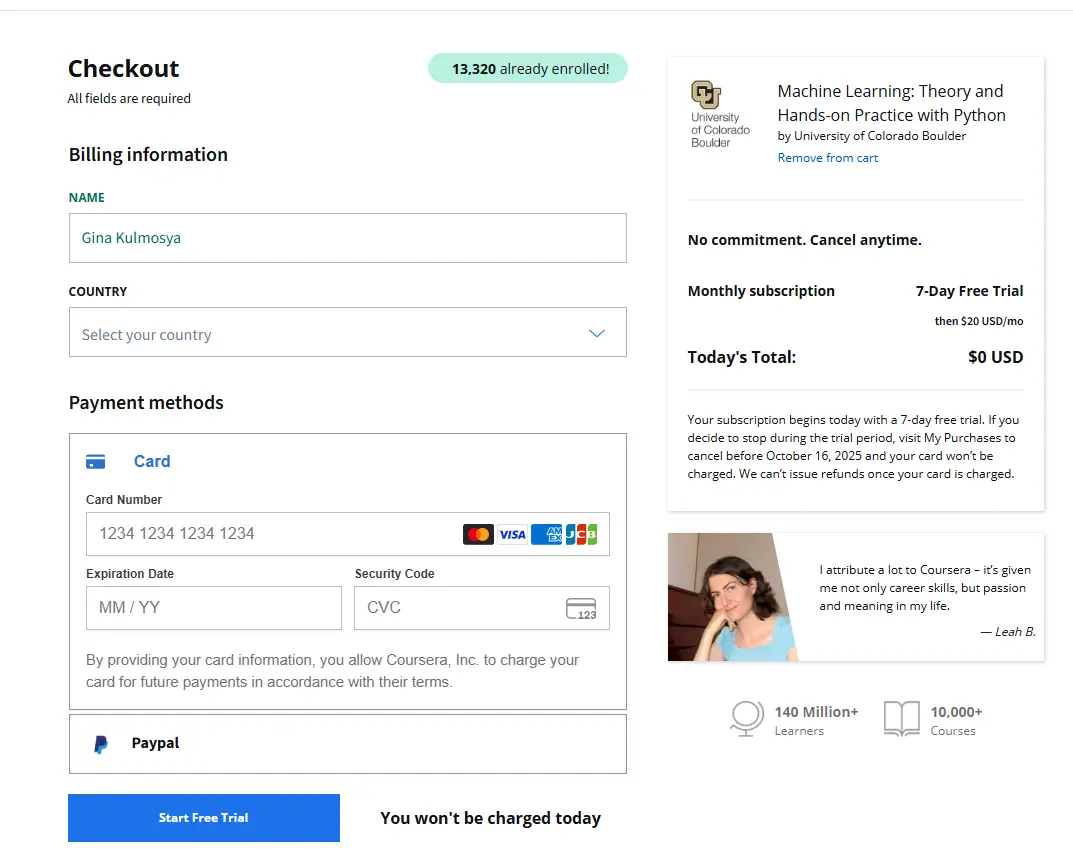Screen dimensions: 1073x853
Task: Remove the course from cart
Action: 827,158
